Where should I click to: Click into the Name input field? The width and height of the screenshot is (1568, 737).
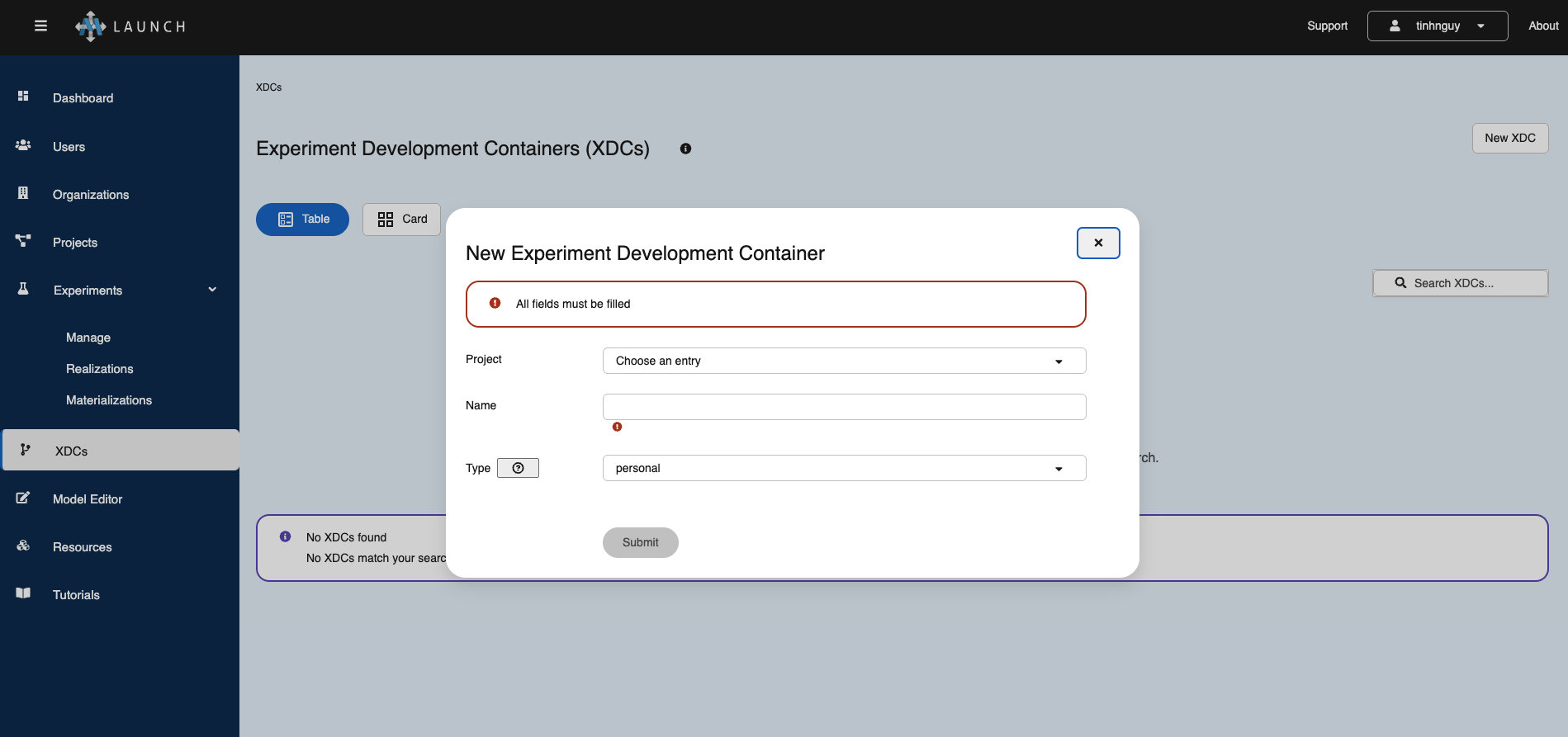pyautogui.click(x=844, y=407)
